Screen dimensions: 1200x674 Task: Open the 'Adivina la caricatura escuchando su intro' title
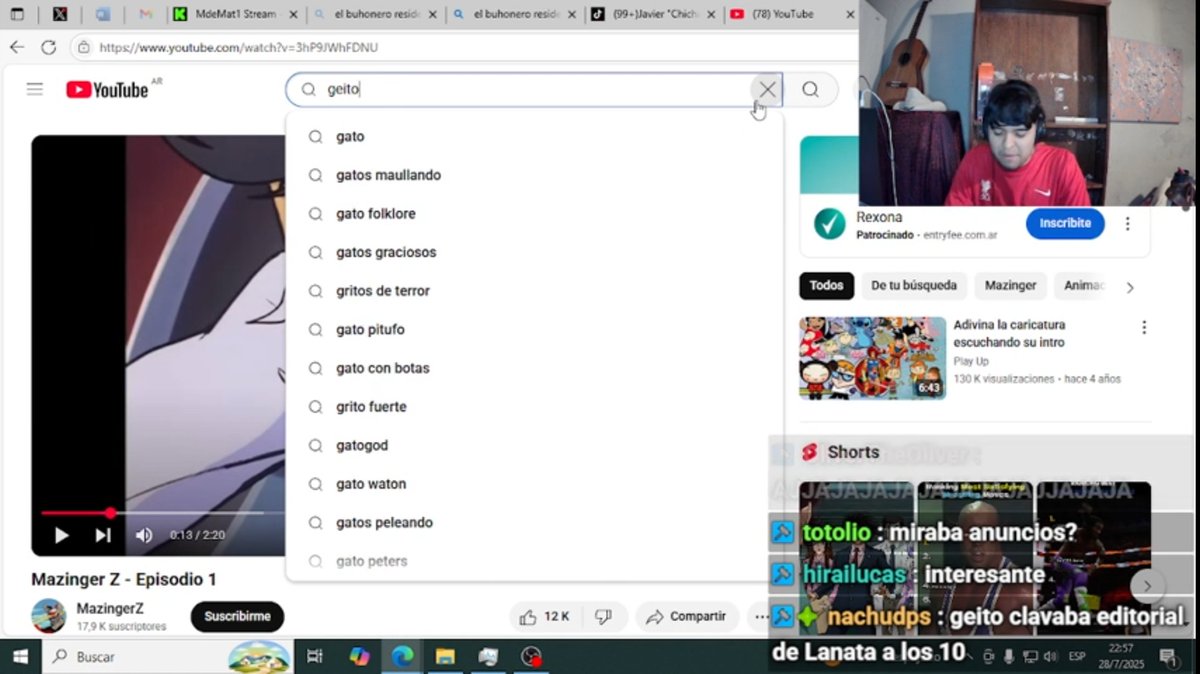(x=1009, y=333)
